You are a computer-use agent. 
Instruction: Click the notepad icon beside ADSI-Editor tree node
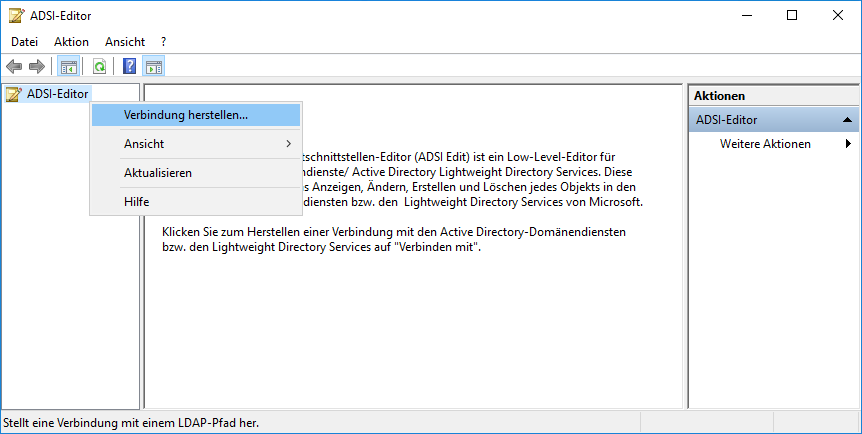coord(14,94)
